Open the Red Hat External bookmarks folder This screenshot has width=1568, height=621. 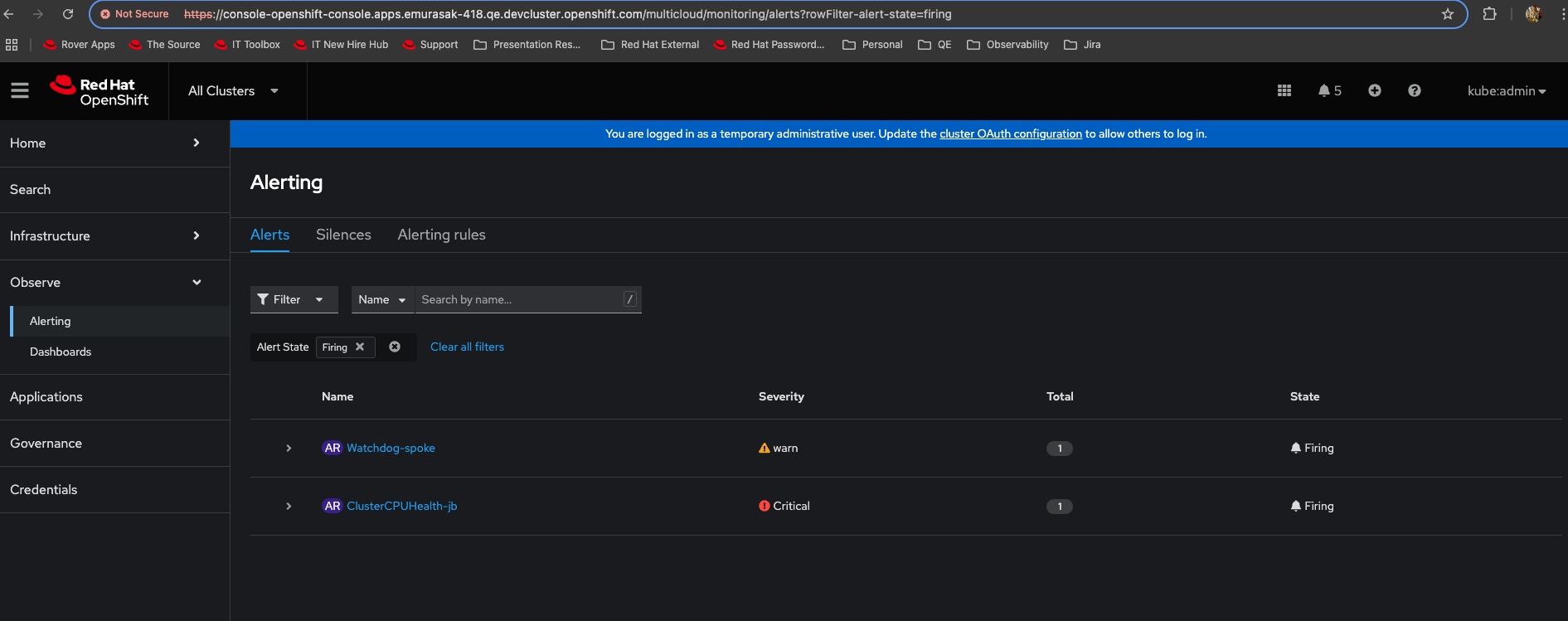(x=650, y=45)
